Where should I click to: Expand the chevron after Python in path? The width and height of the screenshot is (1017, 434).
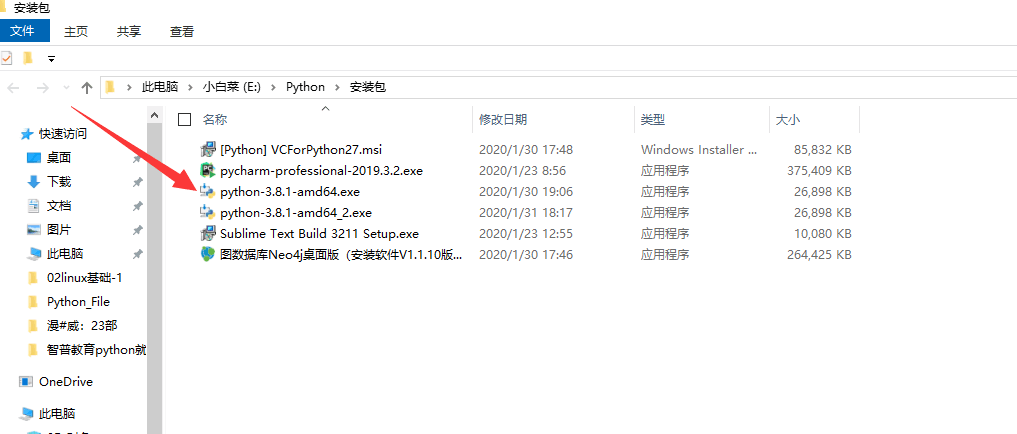(x=337, y=87)
